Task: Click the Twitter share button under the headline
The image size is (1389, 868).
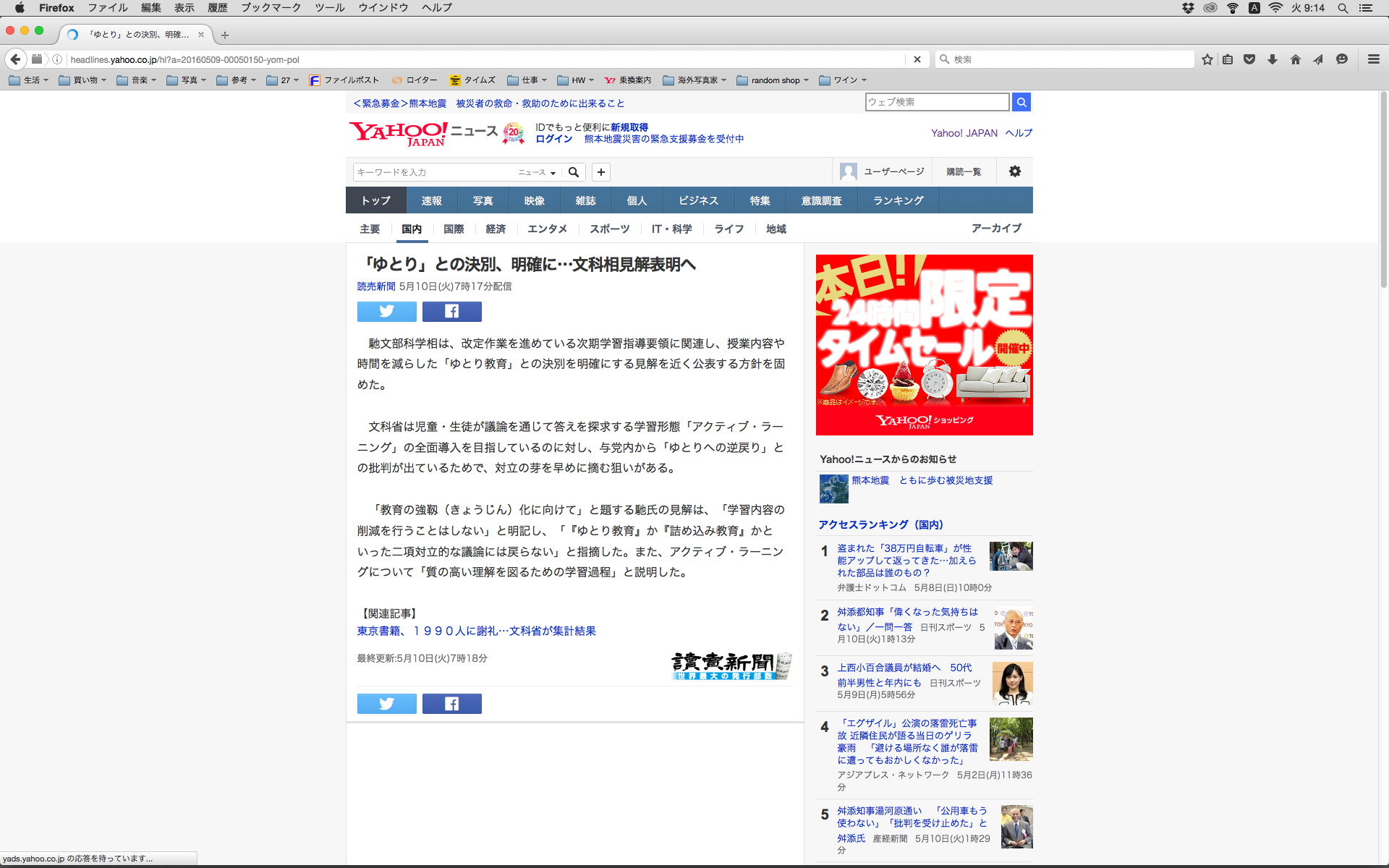Action: click(386, 312)
